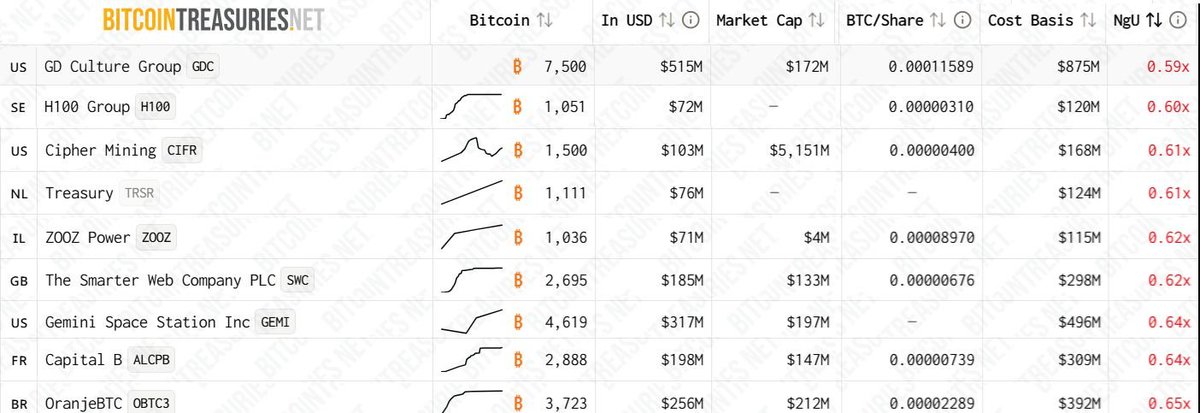Show BTC/Share info tooltip icon
1200x413 pixels.
tap(960, 20)
